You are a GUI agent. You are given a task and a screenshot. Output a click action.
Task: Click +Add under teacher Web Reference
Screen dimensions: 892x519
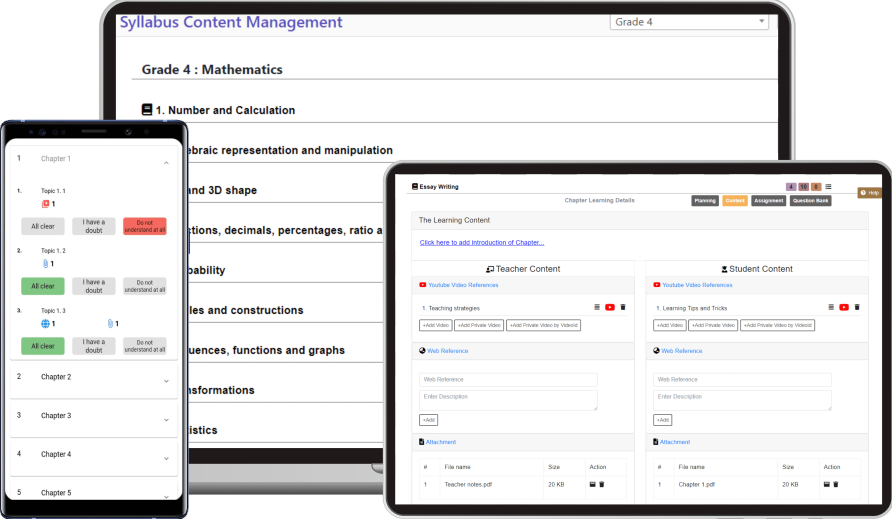pyautogui.click(x=428, y=420)
